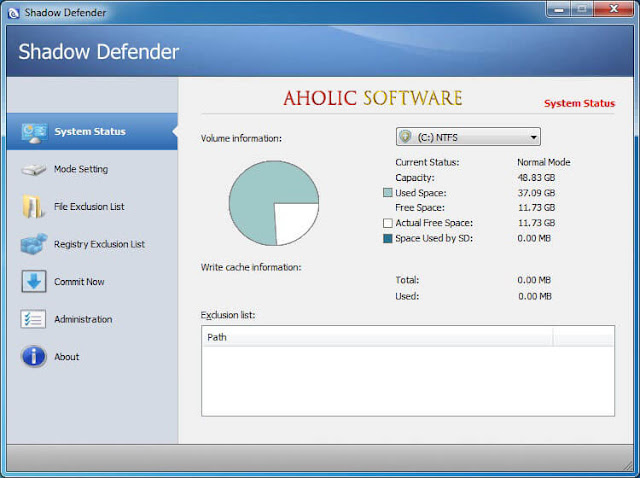Click the Volume information label
Image resolution: width=640 pixels, height=478 pixels.
[x=241, y=138]
